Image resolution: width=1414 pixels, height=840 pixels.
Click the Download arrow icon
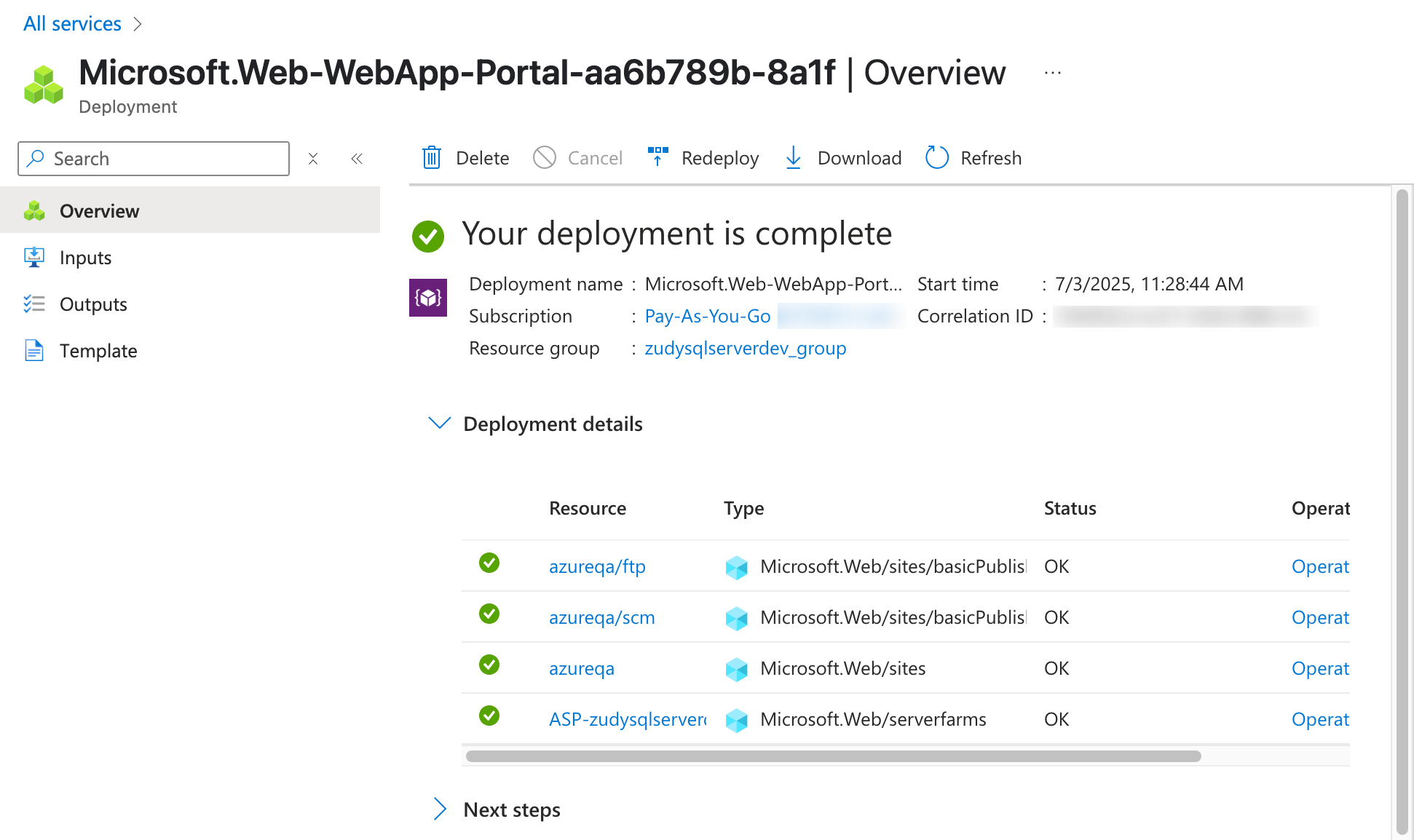[793, 157]
